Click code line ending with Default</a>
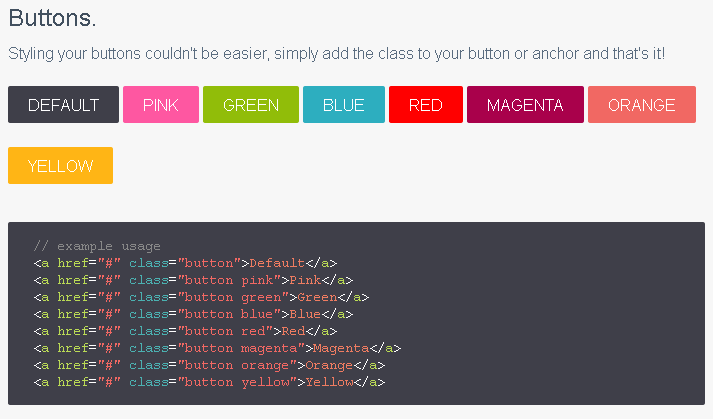The image size is (713, 419). pyautogui.click(x=185, y=263)
